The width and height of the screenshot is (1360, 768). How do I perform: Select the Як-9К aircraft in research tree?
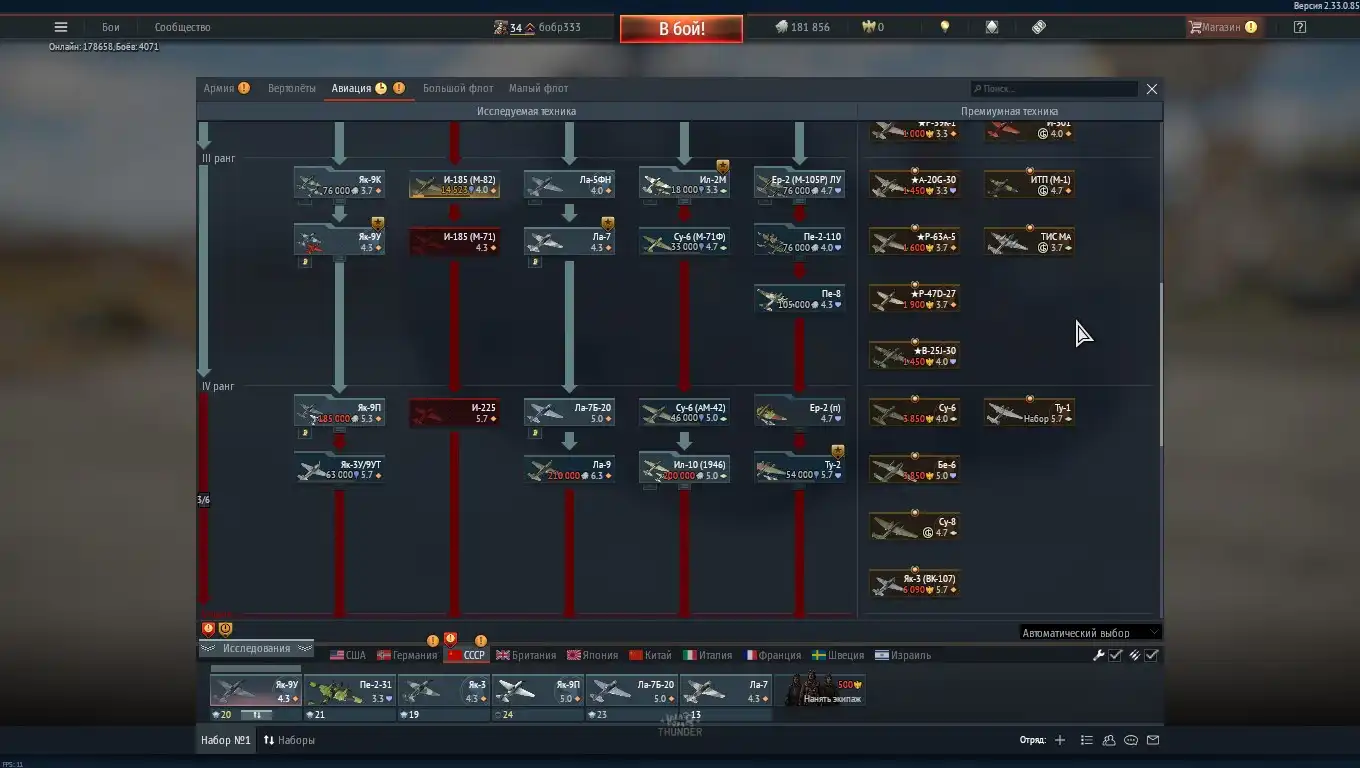(x=339, y=184)
